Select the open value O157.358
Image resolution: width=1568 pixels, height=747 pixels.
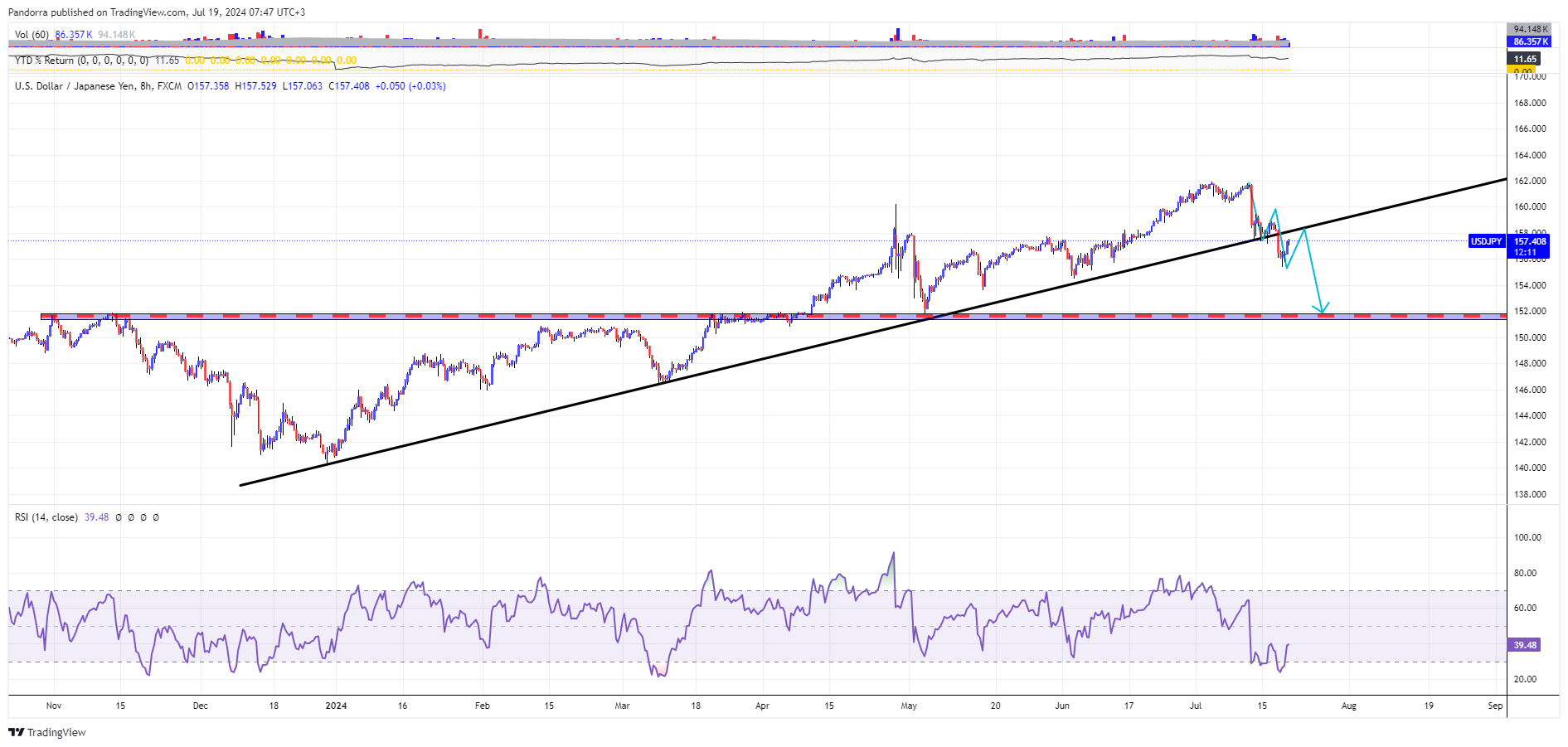tap(208, 86)
